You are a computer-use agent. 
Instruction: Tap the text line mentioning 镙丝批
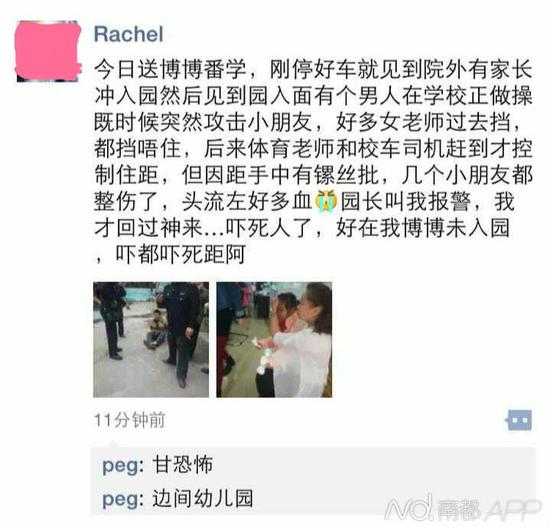(314, 175)
